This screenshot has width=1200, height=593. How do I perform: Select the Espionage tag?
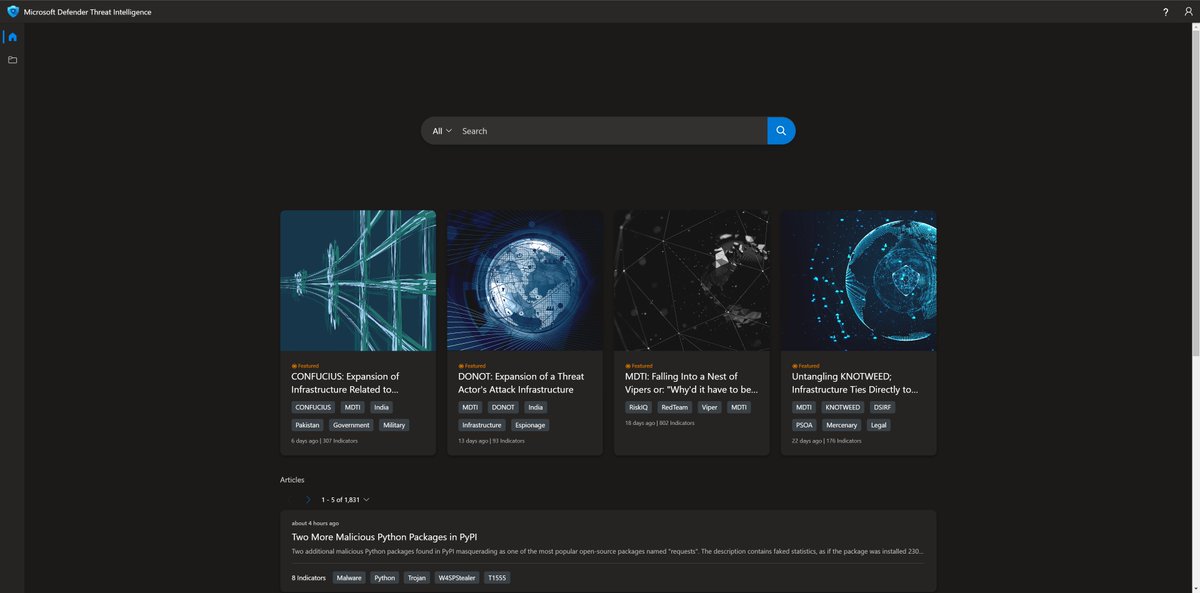530,425
